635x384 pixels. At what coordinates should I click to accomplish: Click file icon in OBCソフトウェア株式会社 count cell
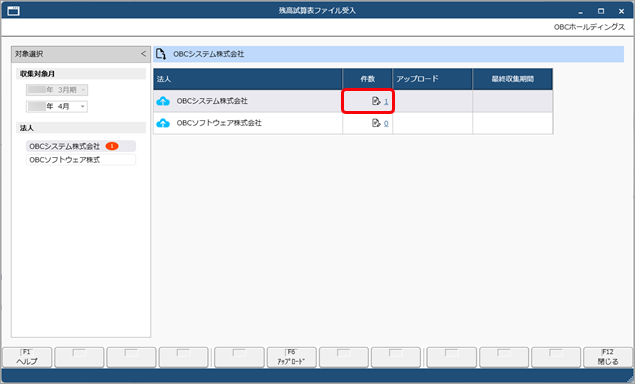coord(376,123)
